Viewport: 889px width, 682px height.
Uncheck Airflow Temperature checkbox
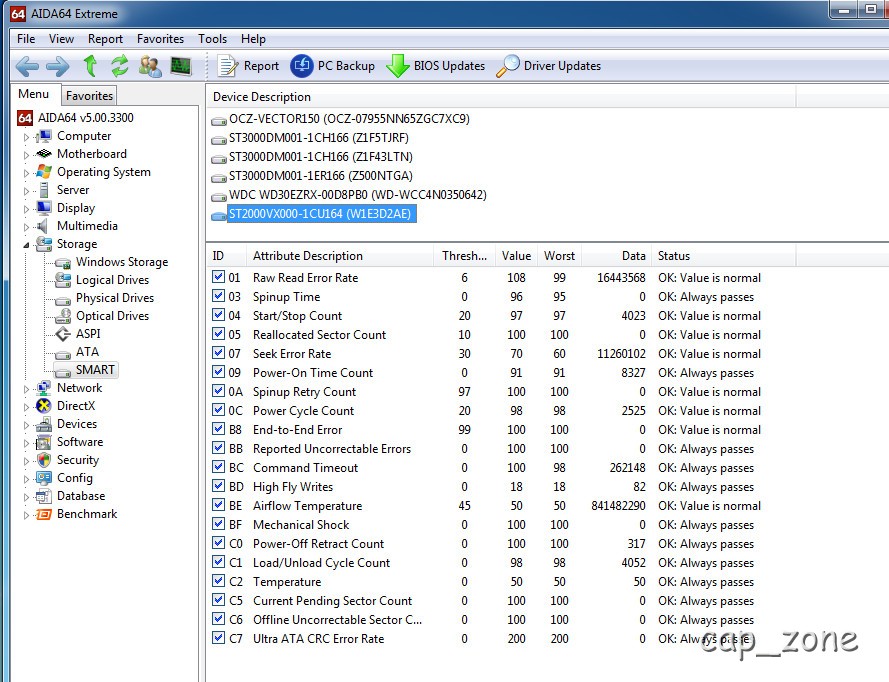coord(218,505)
